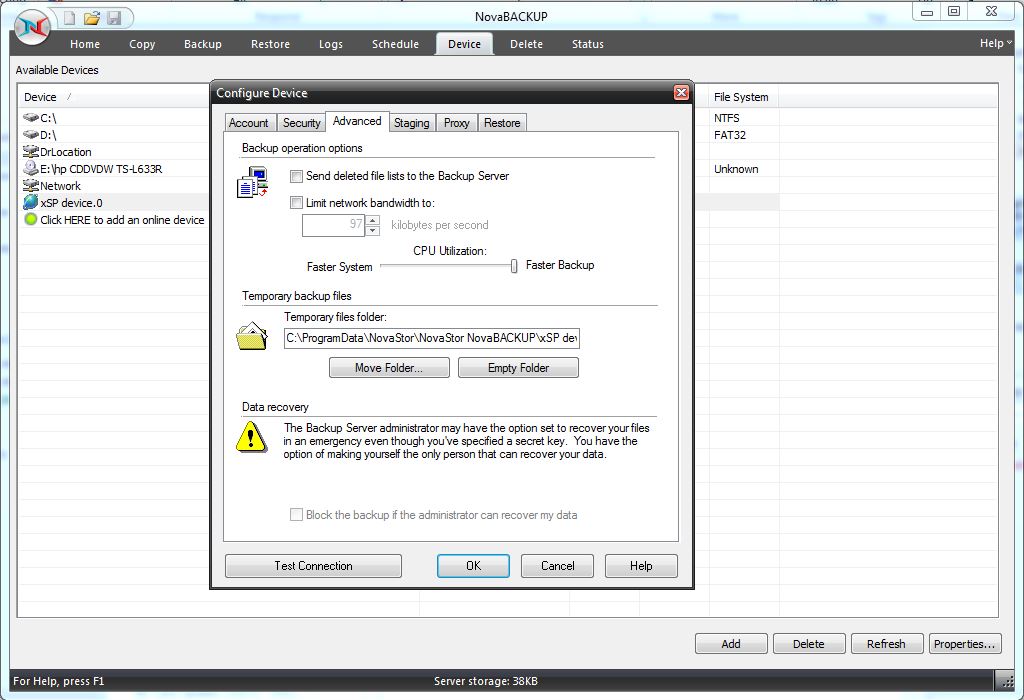Screen dimensions: 1024x700
Task: Click 'Click HERE to add an online device'
Action: pos(122,220)
